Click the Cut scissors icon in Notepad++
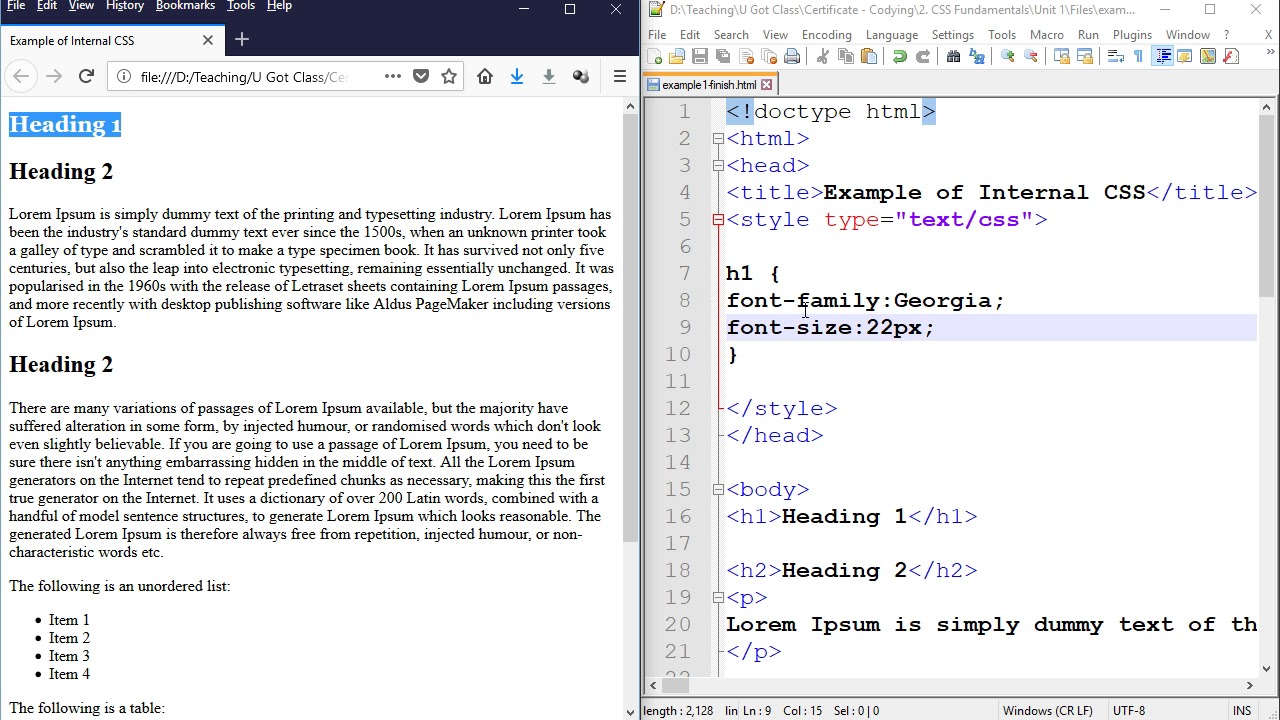Viewport: 1280px width, 720px height. pyautogui.click(x=822, y=57)
